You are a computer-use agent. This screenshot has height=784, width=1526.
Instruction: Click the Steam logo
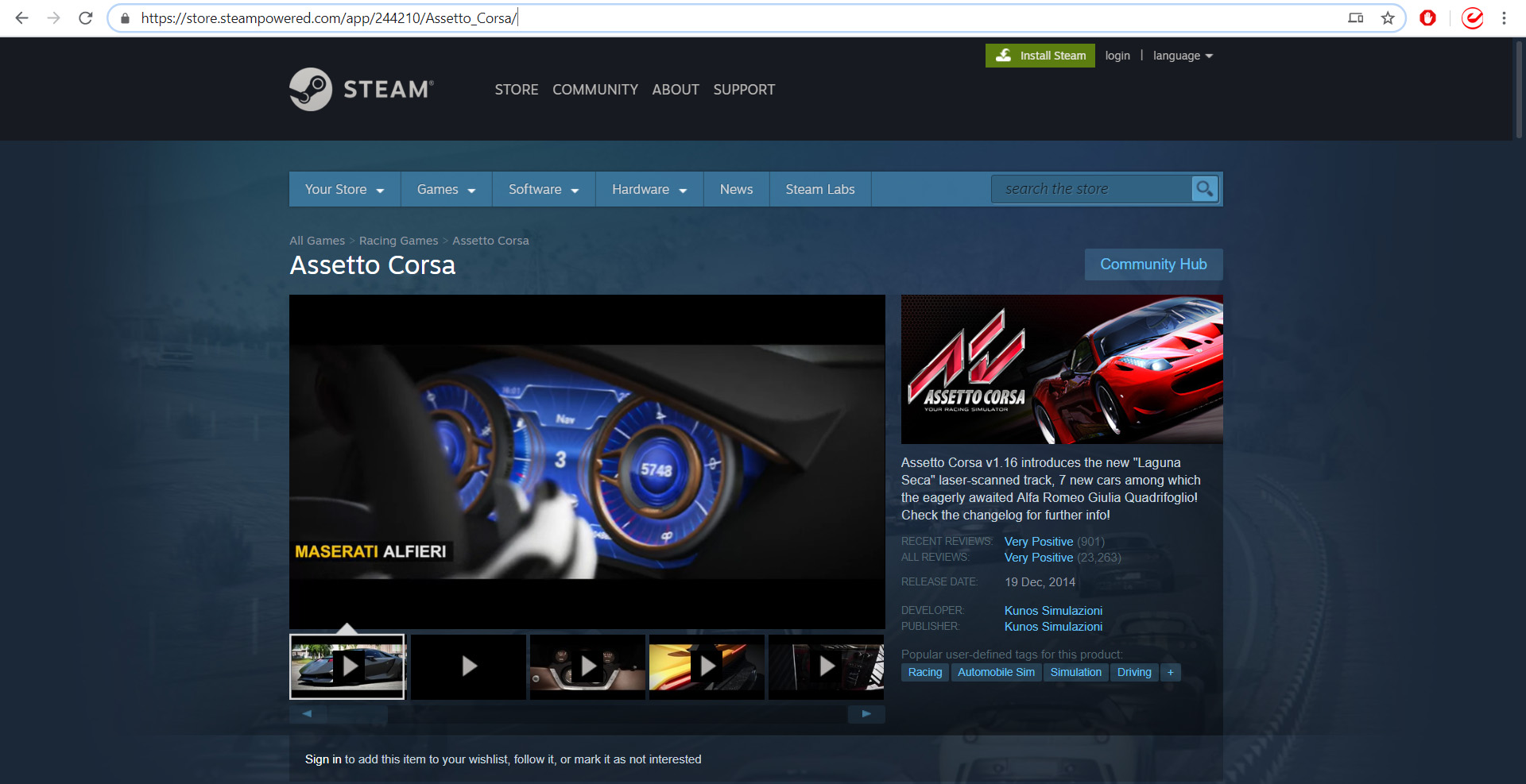tap(362, 89)
